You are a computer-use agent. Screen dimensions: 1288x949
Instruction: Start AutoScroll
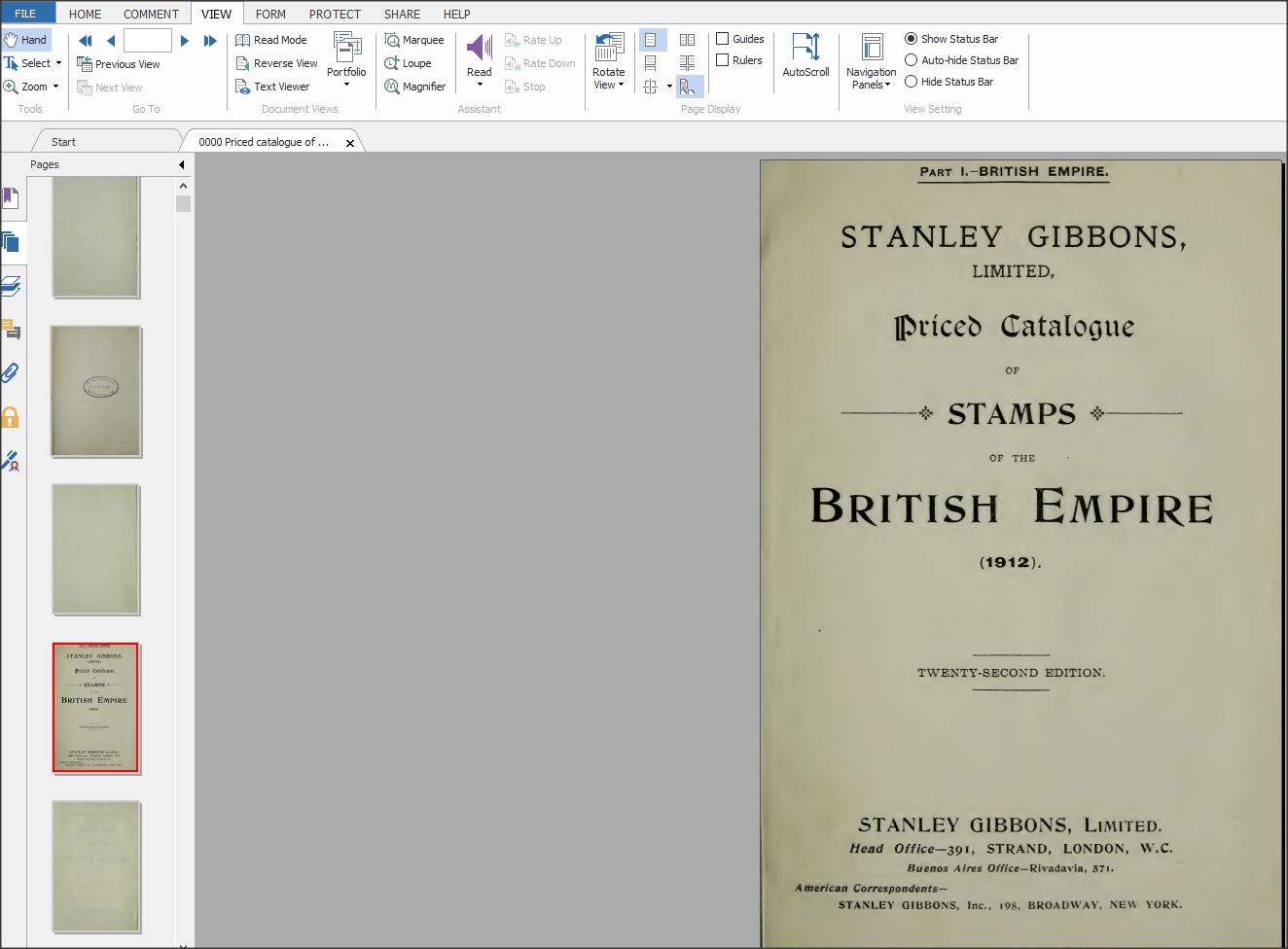pos(805,55)
